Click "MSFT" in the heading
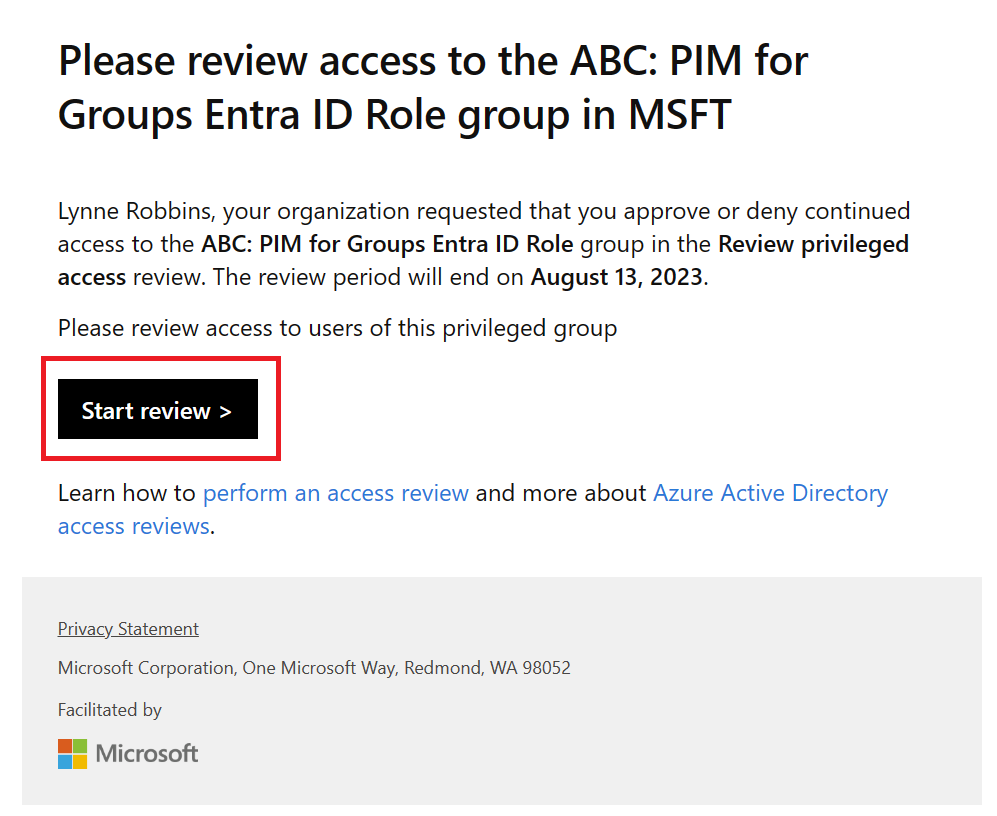 point(680,115)
